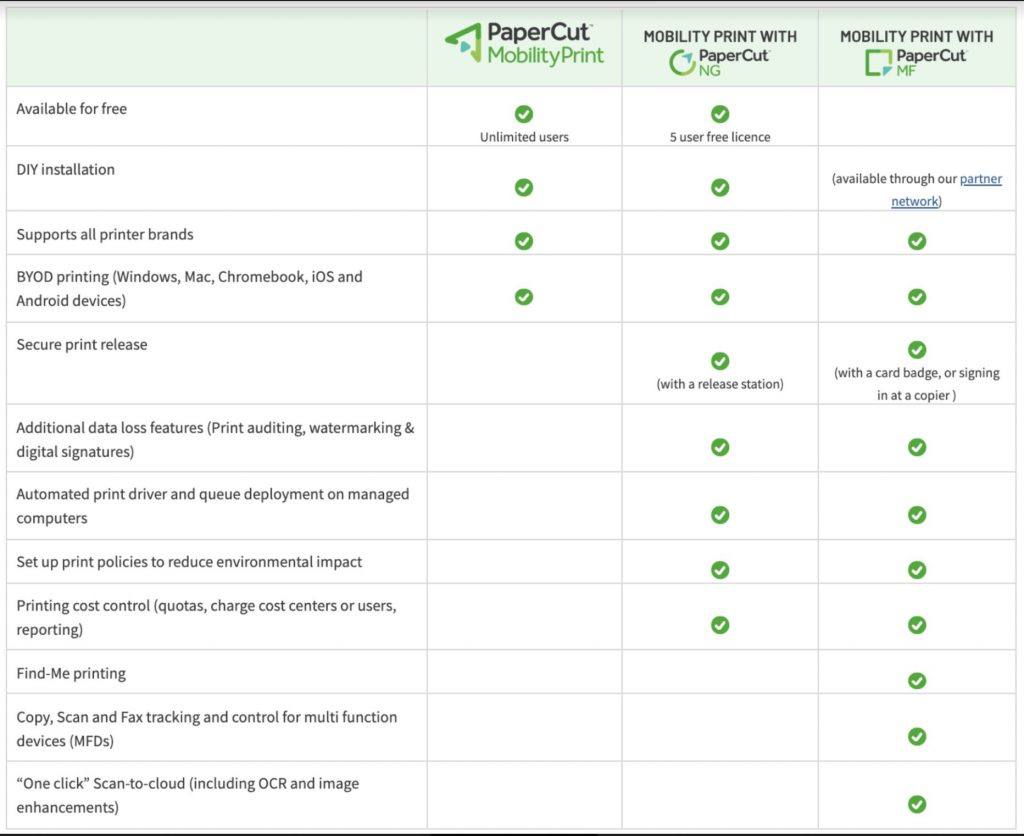Click Set up print policies checkmark for NG
Screen dimensions: 1024x836
[720, 570]
